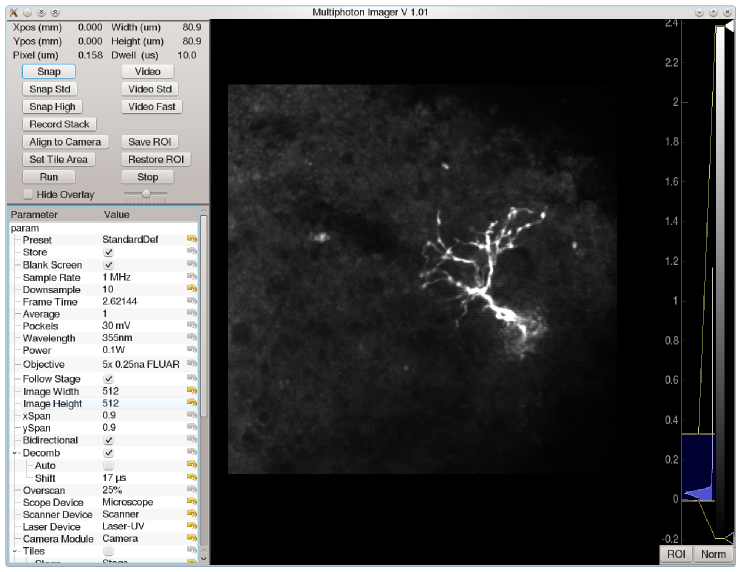Viewport: 741px width, 572px height.
Task: Click the parameter list scroll-down arrow
Action: click(x=204, y=559)
